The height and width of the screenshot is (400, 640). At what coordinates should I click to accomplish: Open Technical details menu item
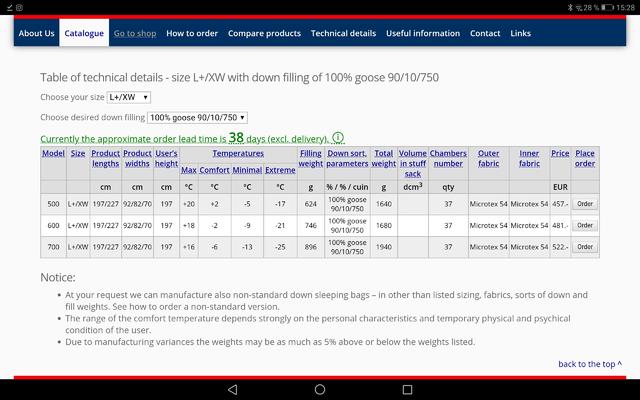pos(343,33)
